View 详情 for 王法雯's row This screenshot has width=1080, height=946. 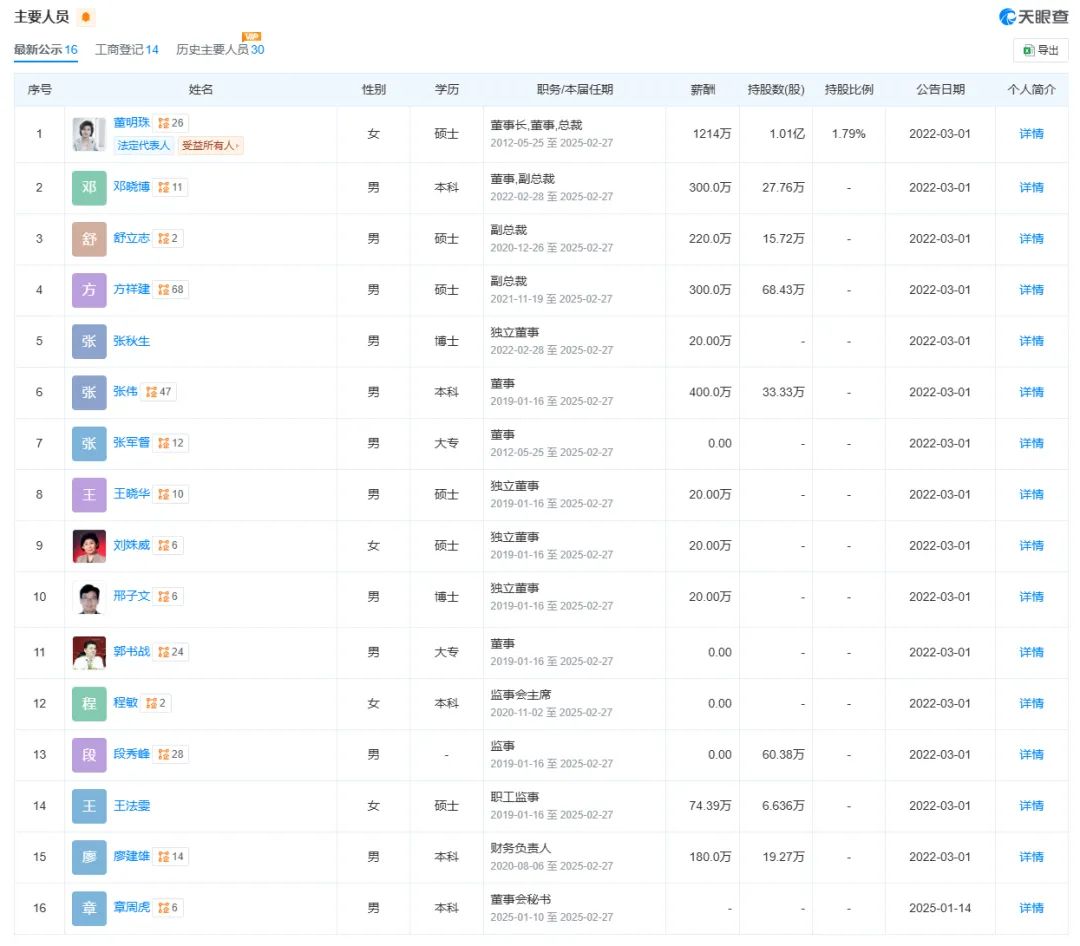[1031, 806]
